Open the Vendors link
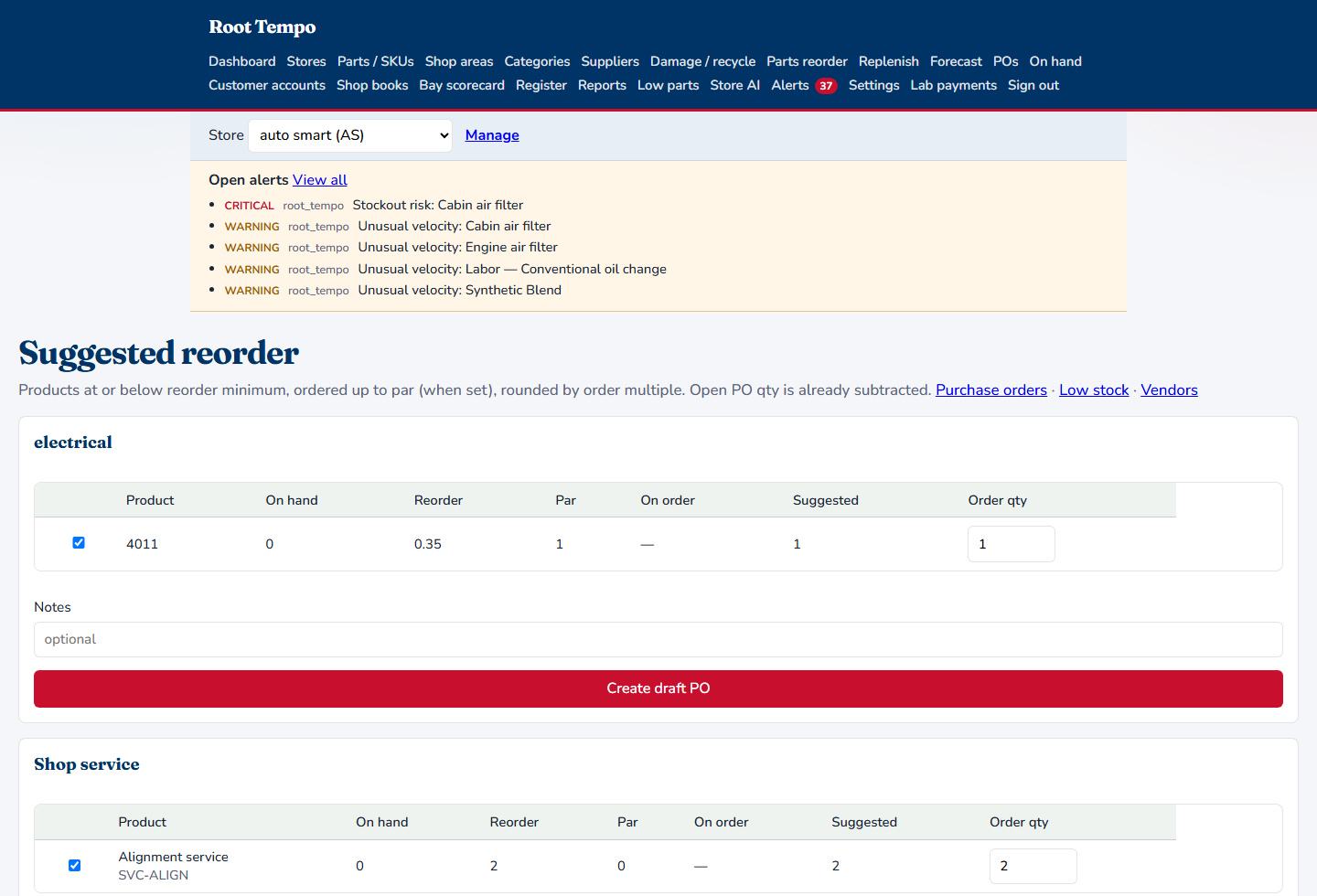 pyautogui.click(x=1169, y=390)
